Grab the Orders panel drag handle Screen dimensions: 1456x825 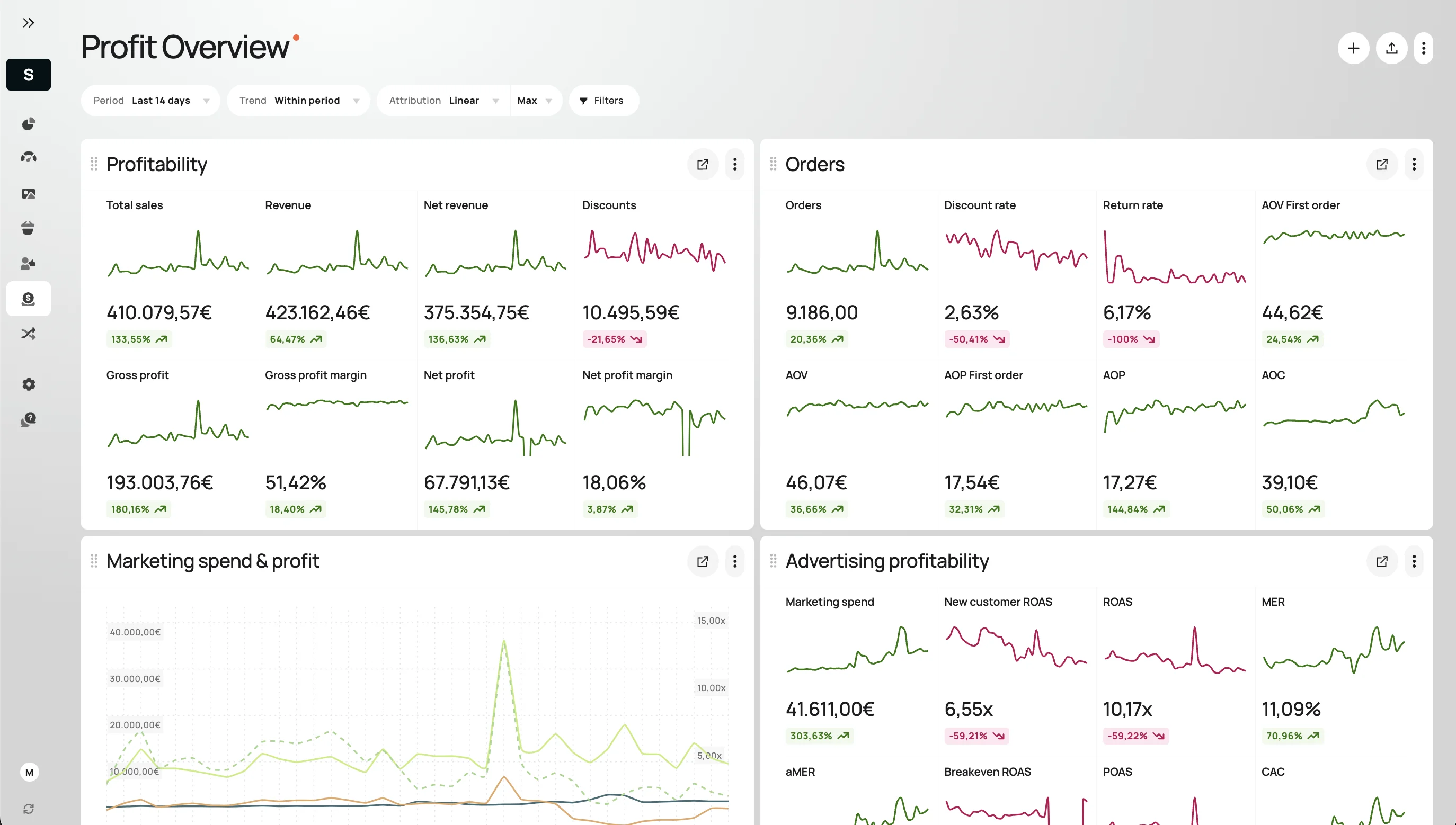pyautogui.click(x=774, y=164)
